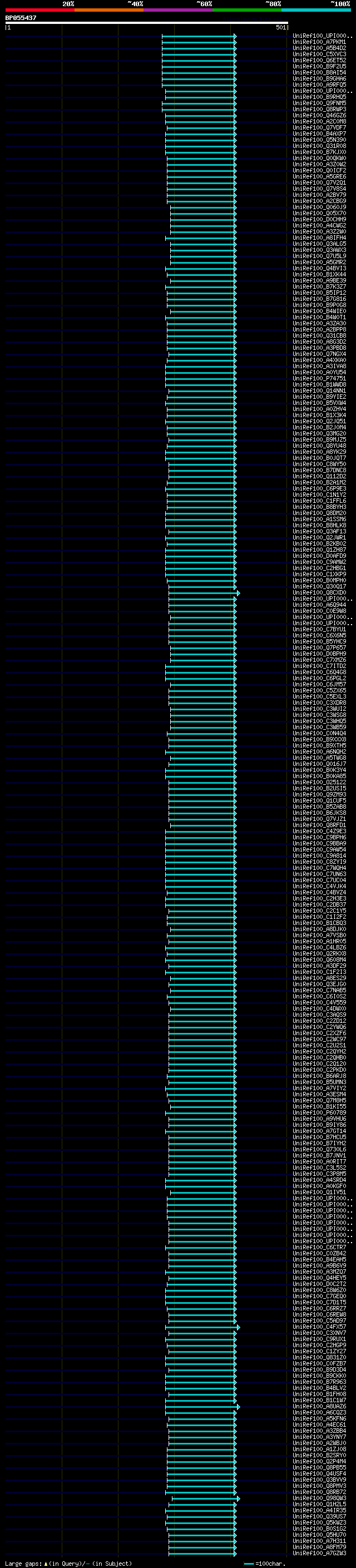Select the UniRef100_C7BYU1 label
Viewport: 356px width, 1568px height.
(319, 630)
